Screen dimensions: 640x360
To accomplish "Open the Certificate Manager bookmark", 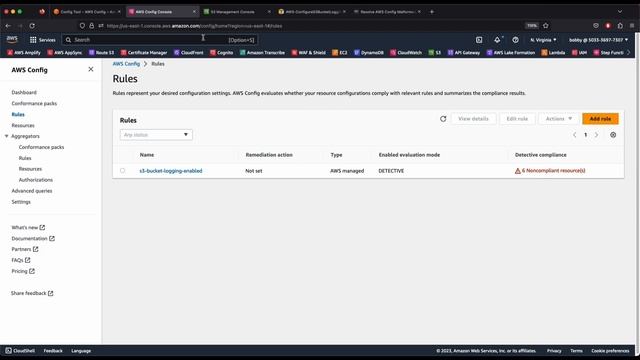I will (x=144, y=52).
